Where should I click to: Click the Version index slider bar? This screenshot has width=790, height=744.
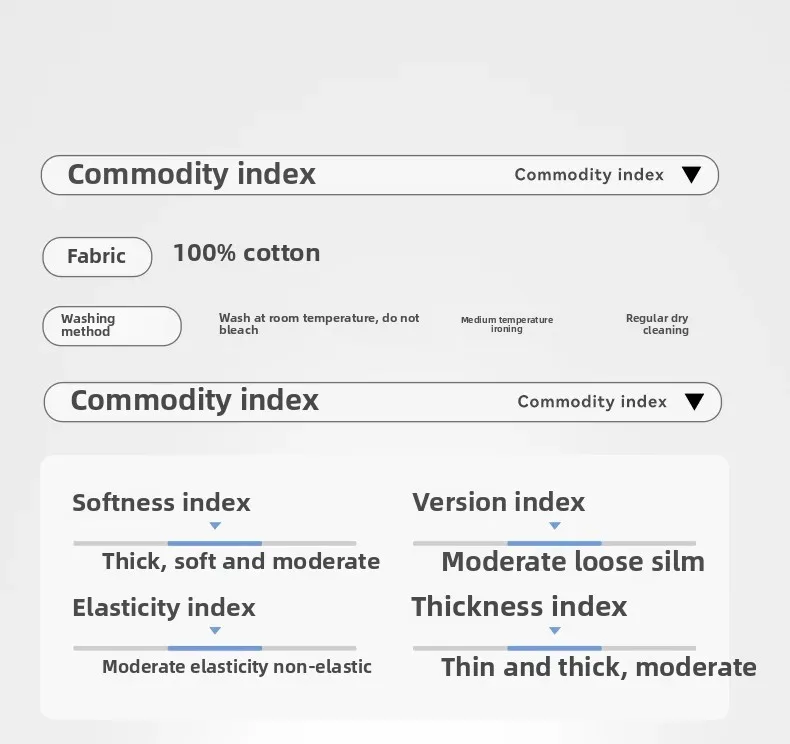(555, 543)
